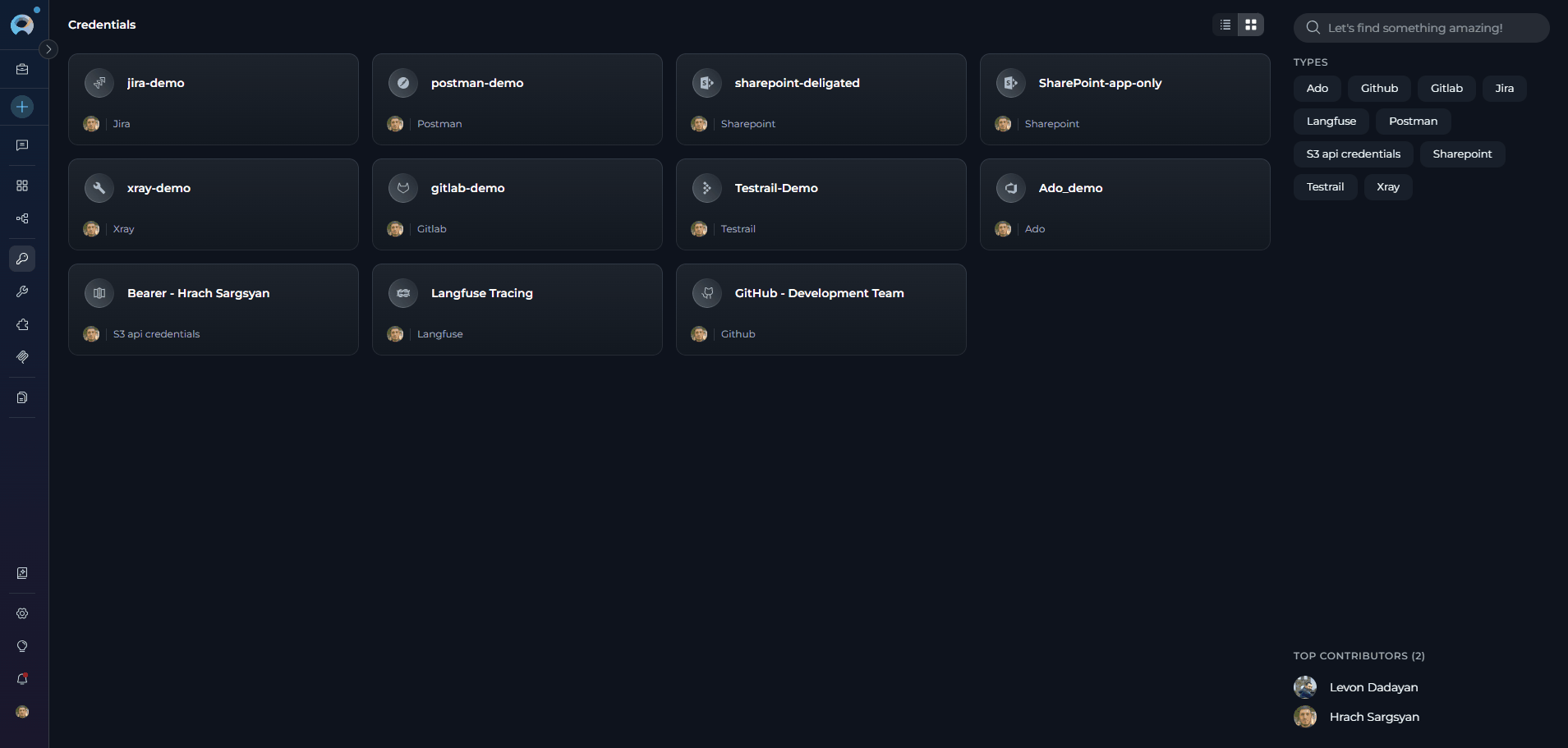
Task: Open the documents copy icon in sidebar
Action: (22, 397)
